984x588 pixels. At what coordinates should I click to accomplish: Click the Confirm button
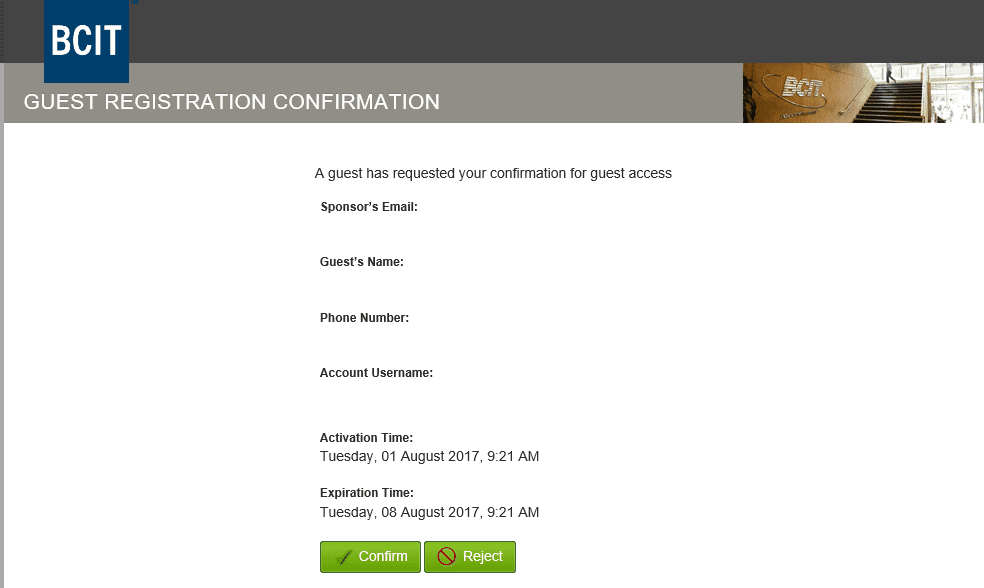point(370,556)
